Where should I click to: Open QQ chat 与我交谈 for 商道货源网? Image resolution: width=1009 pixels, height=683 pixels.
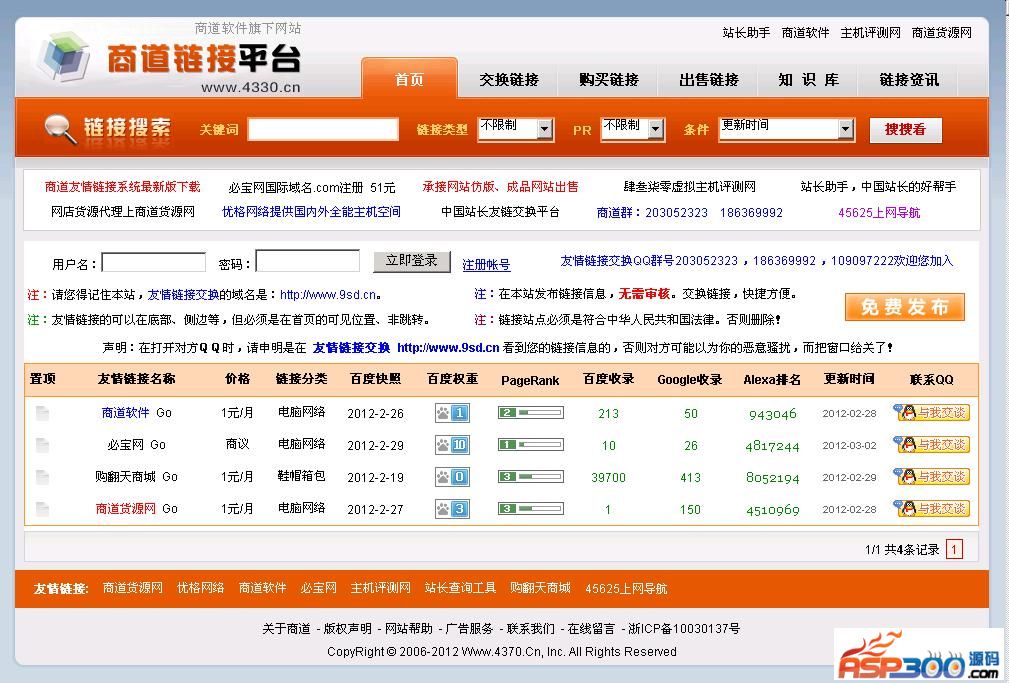[931, 509]
